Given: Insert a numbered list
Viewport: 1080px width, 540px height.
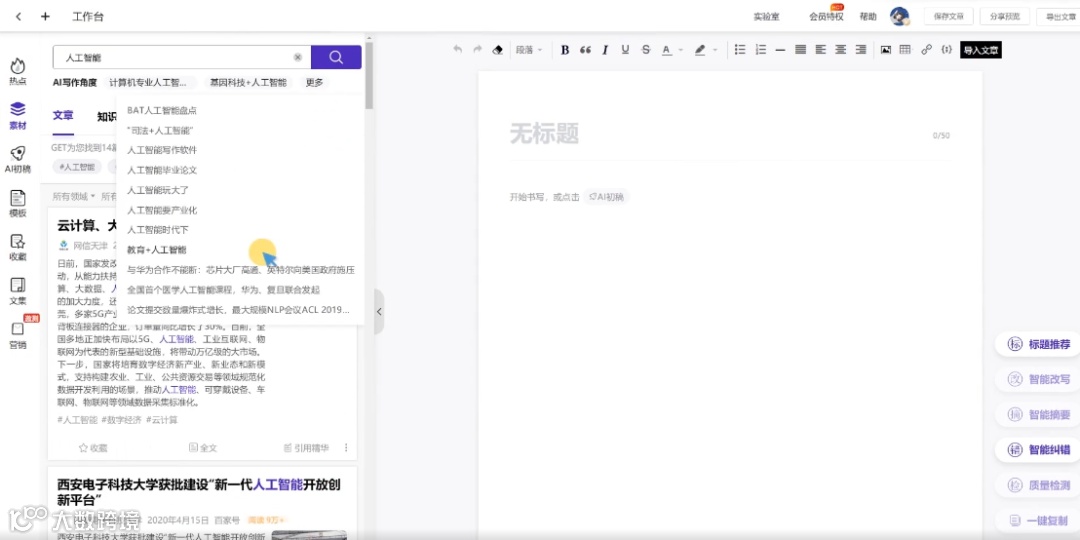Looking at the screenshot, I should tap(760, 50).
